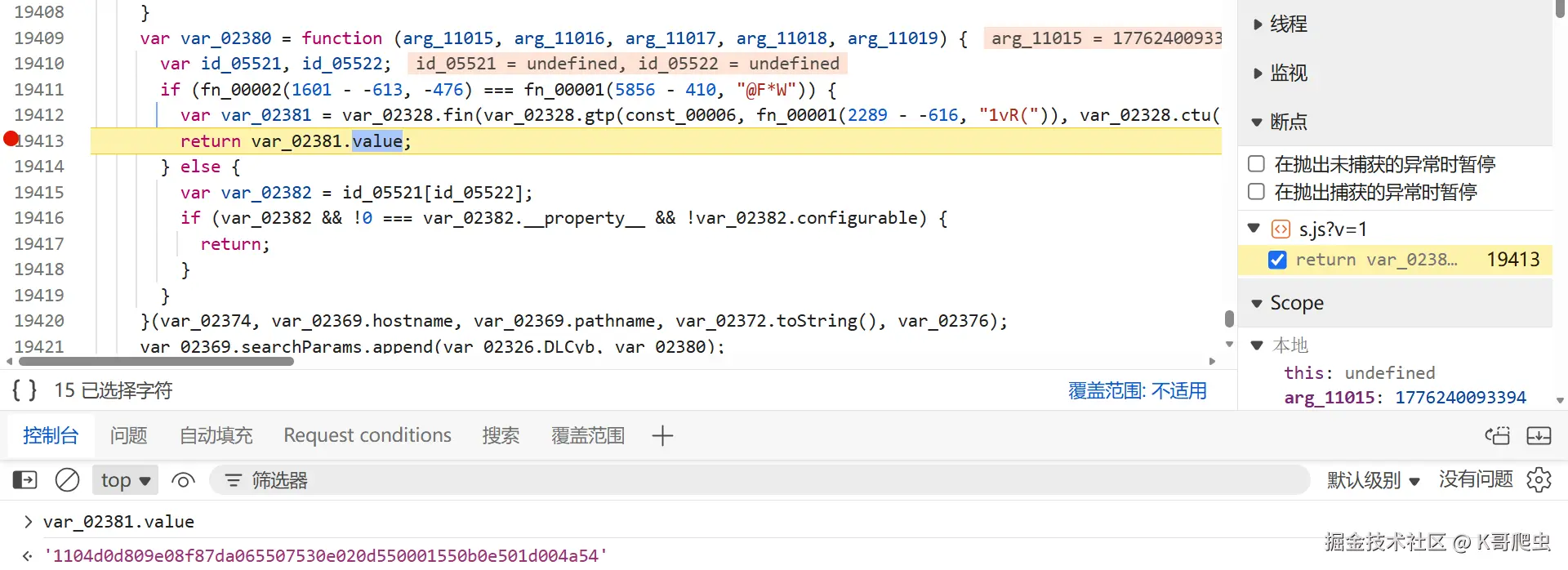Open the 默认级别 log level dropdown

(x=1374, y=480)
